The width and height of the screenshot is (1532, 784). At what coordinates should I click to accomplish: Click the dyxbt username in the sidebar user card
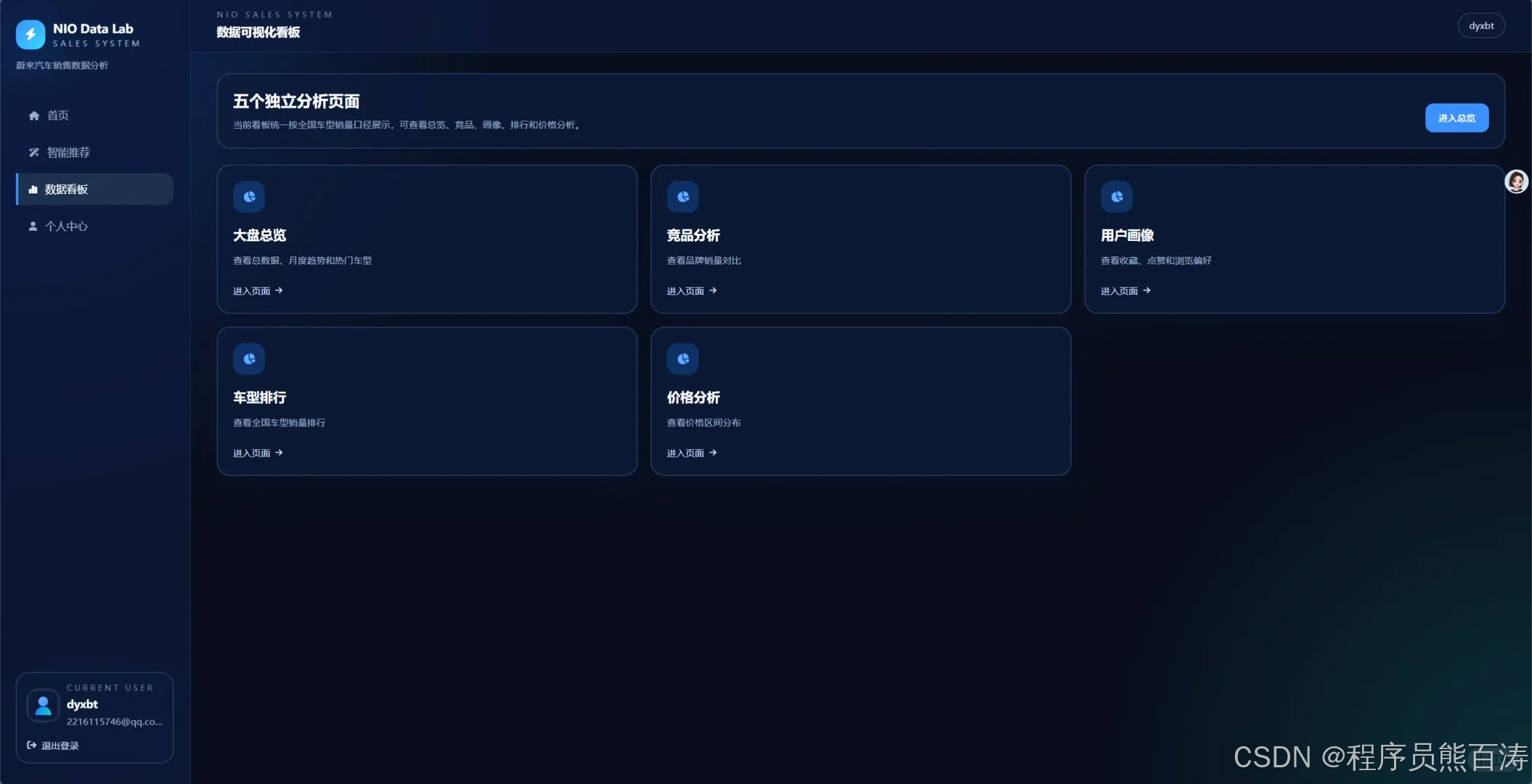(82, 704)
